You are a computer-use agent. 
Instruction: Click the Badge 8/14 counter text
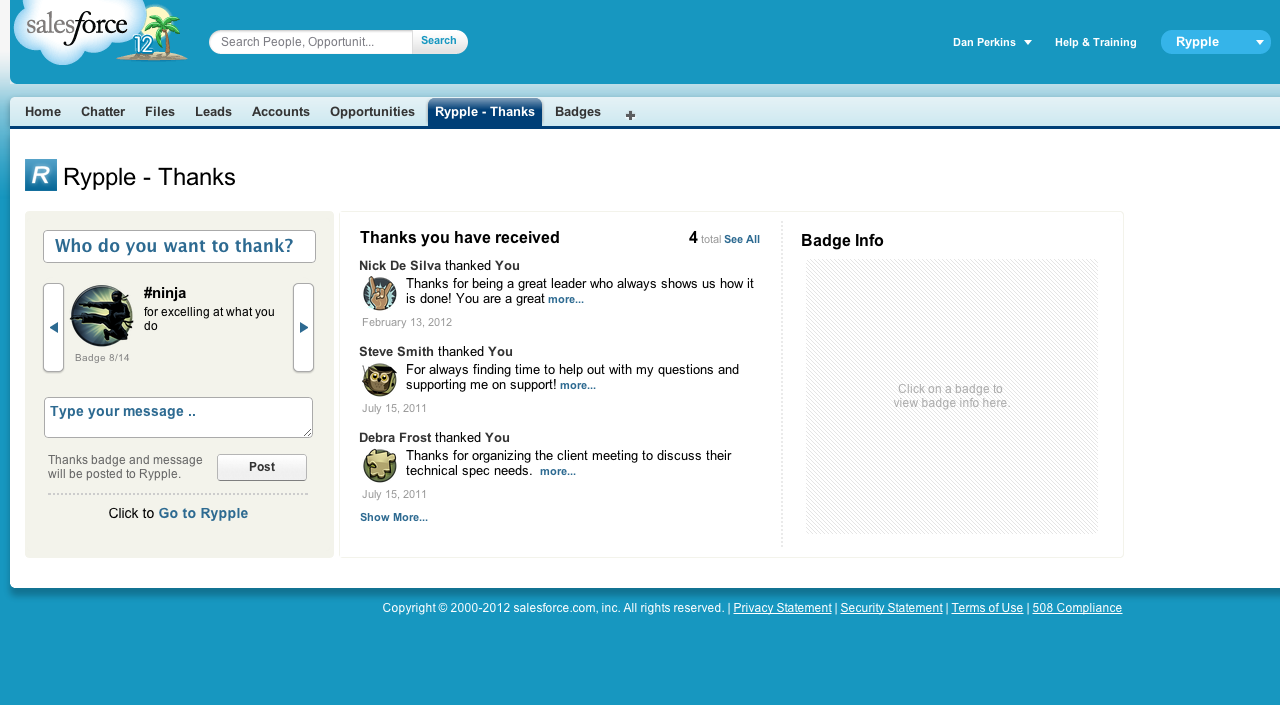[102, 357]
